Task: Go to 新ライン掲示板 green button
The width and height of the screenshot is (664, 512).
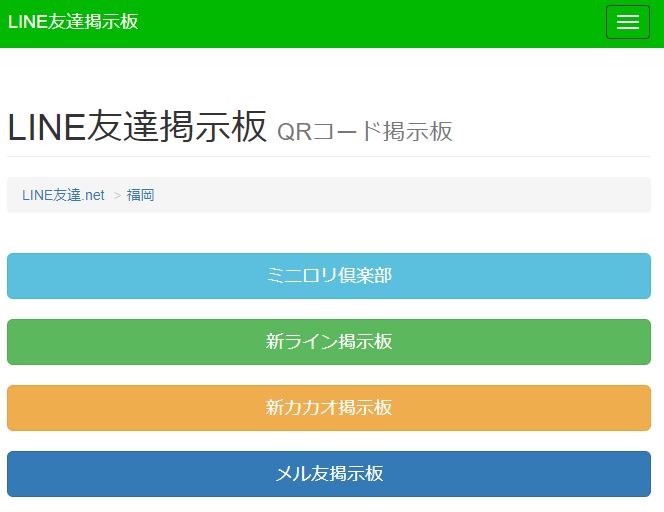Action: click(329, 342)
